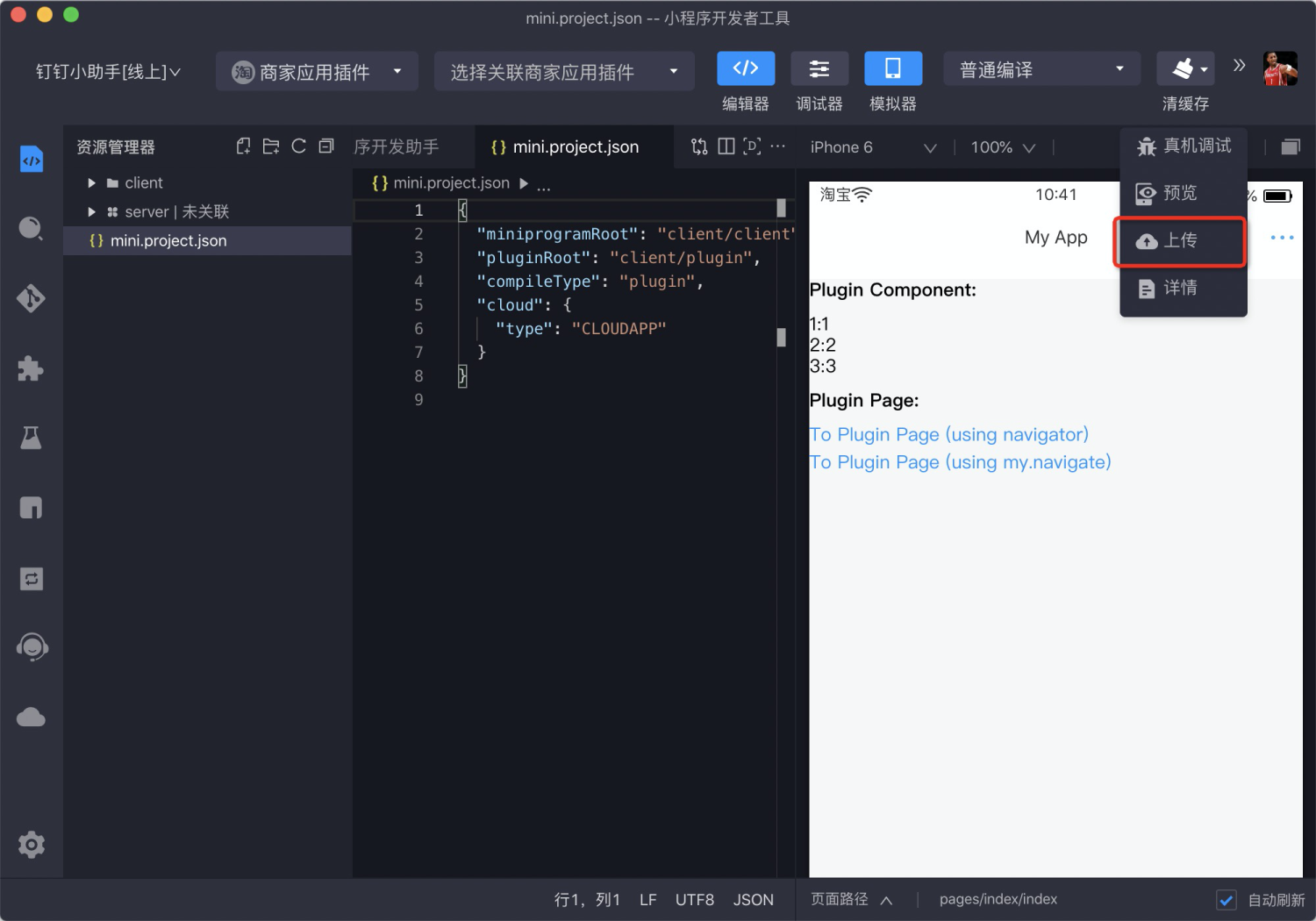Open the user avatar profile
Image resolution: width=1316 pixels, height=921 pixels.
1280,68
